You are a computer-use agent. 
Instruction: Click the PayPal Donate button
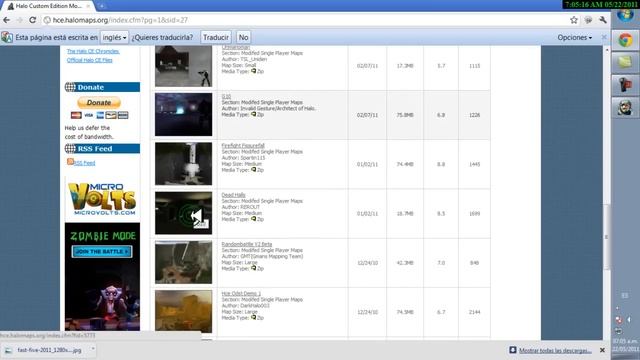pyautogui.click(x=99, y=102)
